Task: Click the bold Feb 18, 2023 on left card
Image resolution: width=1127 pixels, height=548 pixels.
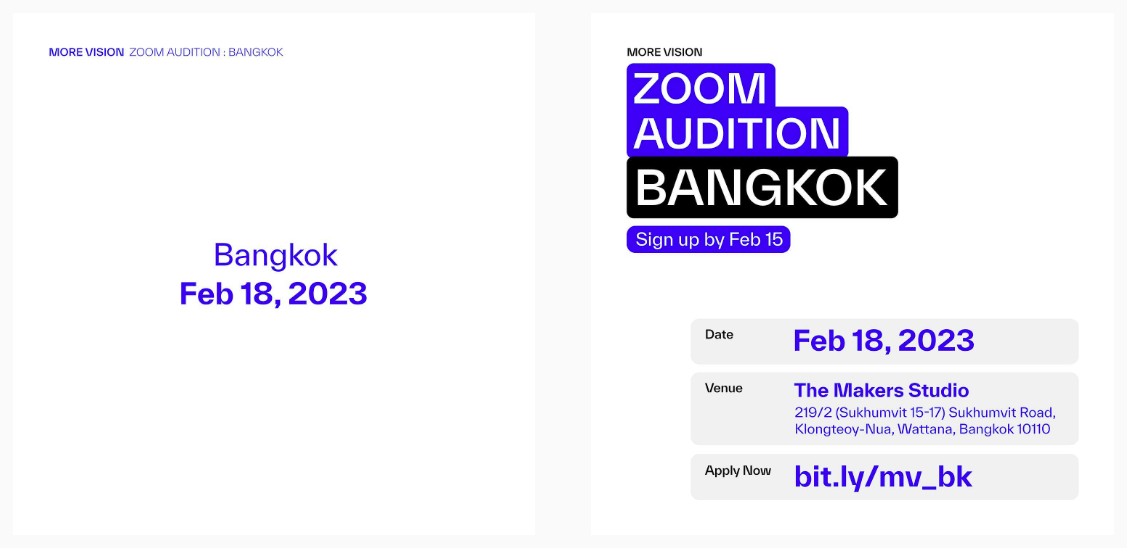Action: [x=273, y=293]
